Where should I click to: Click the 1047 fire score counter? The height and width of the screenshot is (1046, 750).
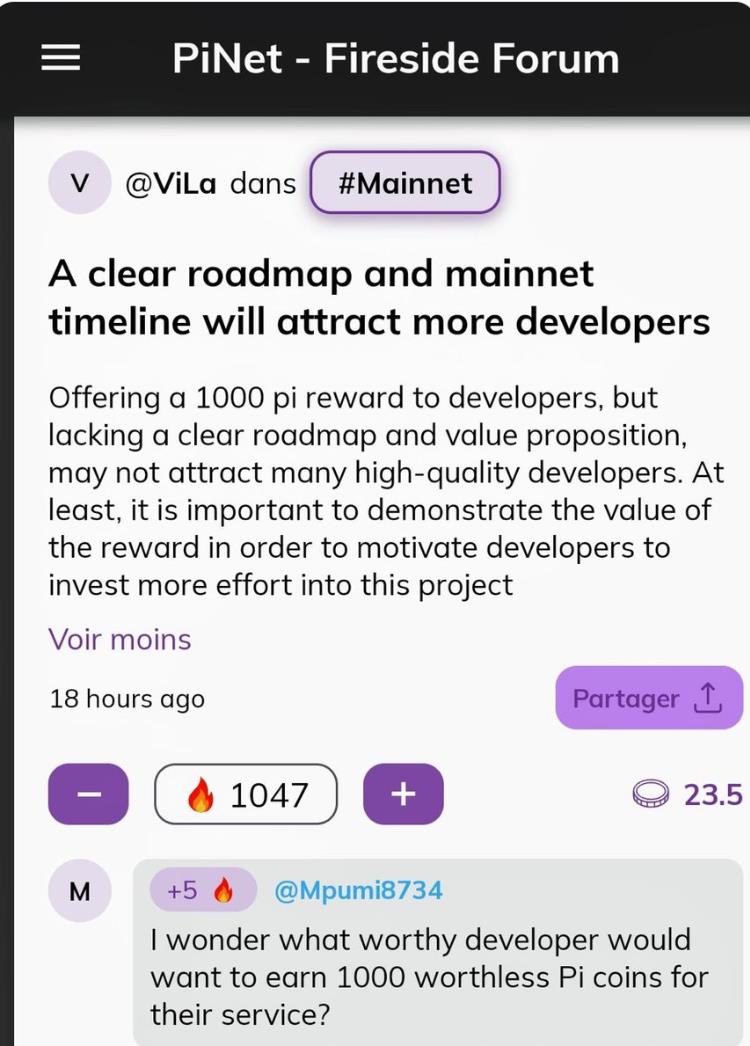(x=246, y=794)
